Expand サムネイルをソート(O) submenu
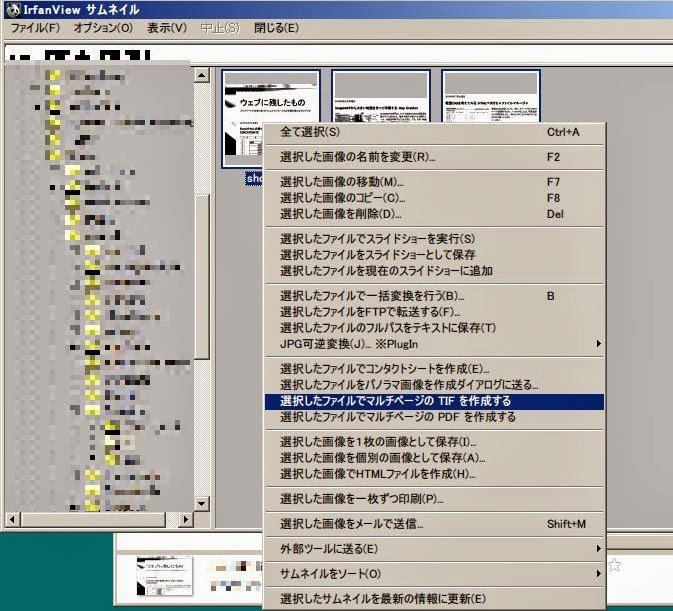Image resolution: width=673 pixels, height=611 pixels. pos(434,574)
